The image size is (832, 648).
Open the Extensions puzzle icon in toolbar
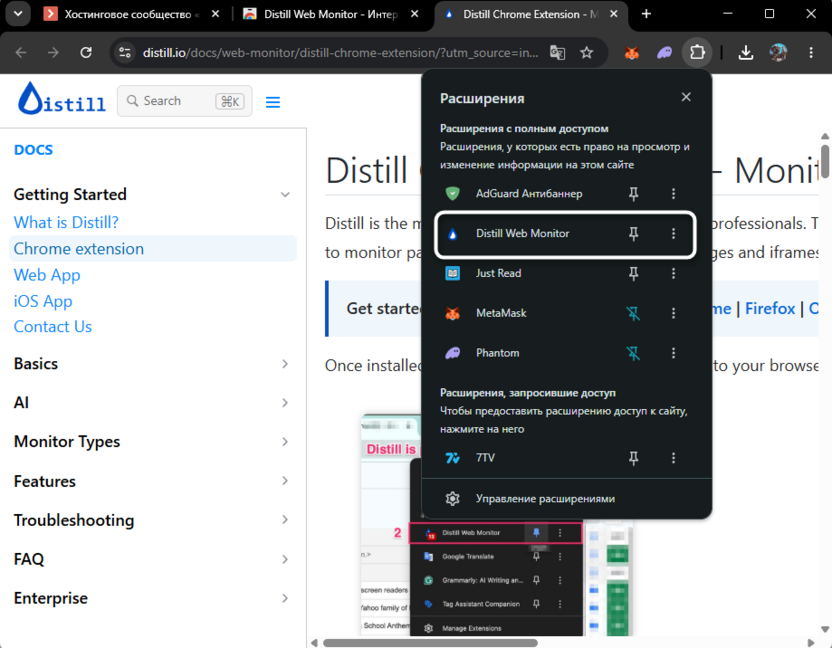click(697, 52)
